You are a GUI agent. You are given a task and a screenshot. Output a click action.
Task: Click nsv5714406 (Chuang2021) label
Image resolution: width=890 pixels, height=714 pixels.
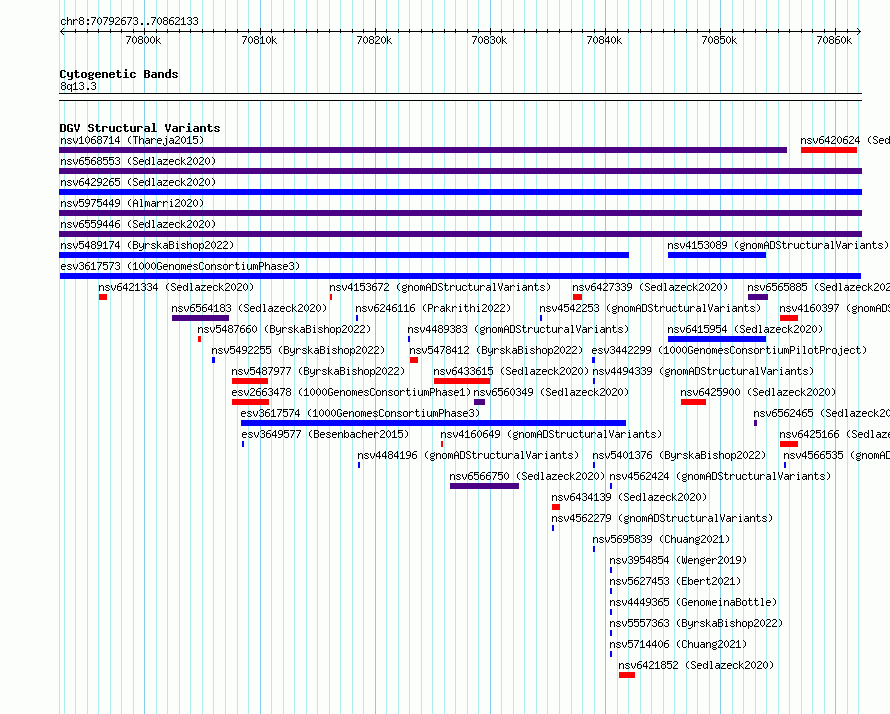click(x=678, y=644)
